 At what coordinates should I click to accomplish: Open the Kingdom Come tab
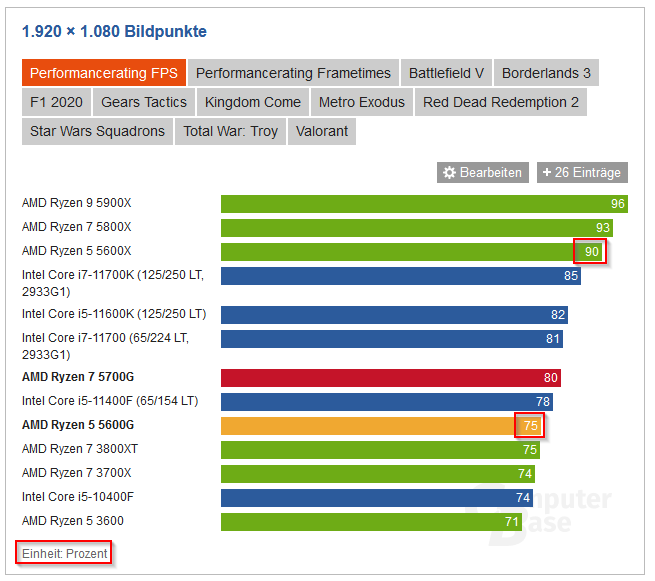click(253, 102)
